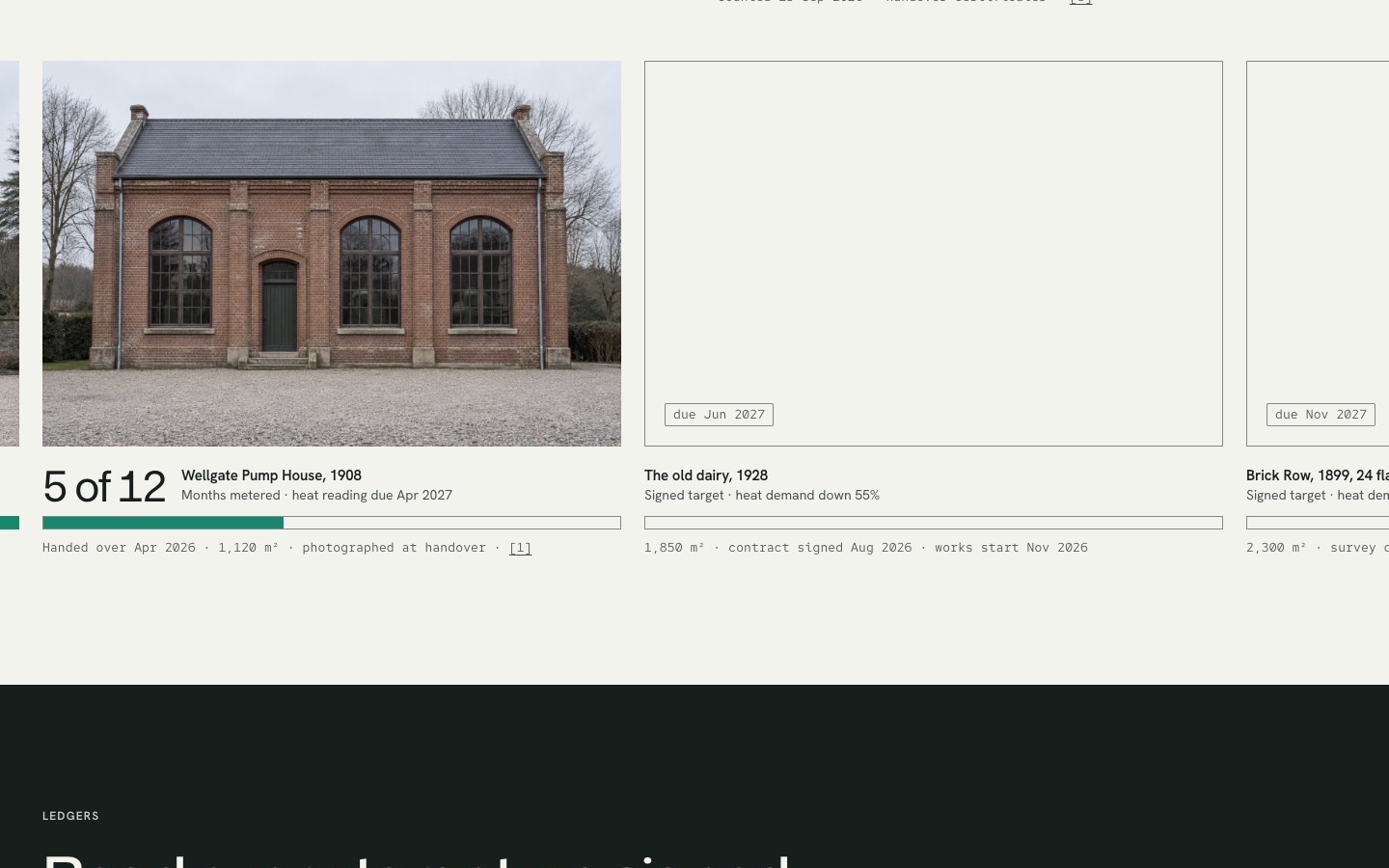Click 'Months metered · heat reading due Apr 2027'

(x=316, y=496)
